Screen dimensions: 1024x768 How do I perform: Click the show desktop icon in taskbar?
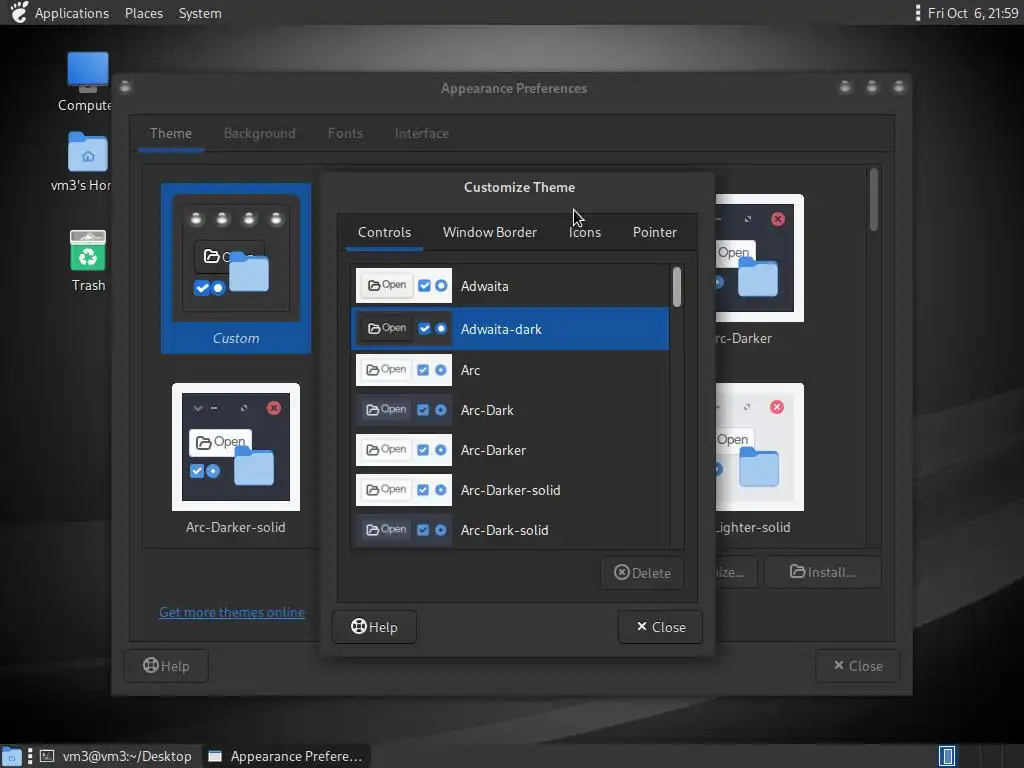(x=12, y=756)
